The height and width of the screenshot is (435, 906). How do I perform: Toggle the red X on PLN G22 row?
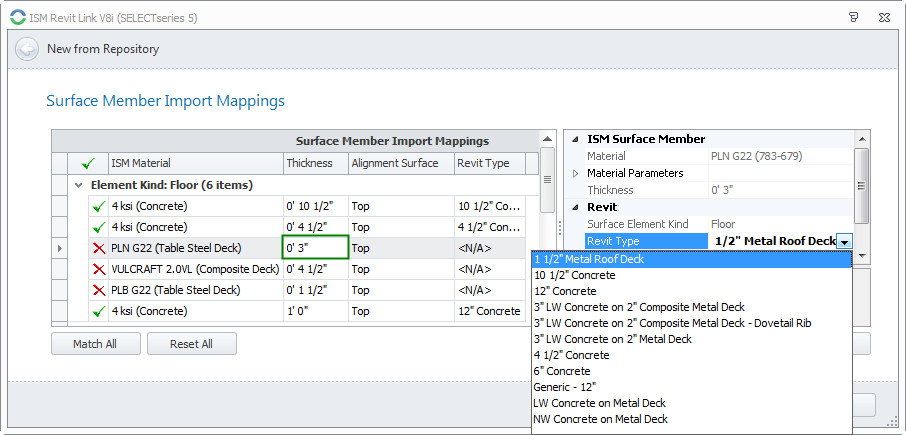(x=99, y=248)
